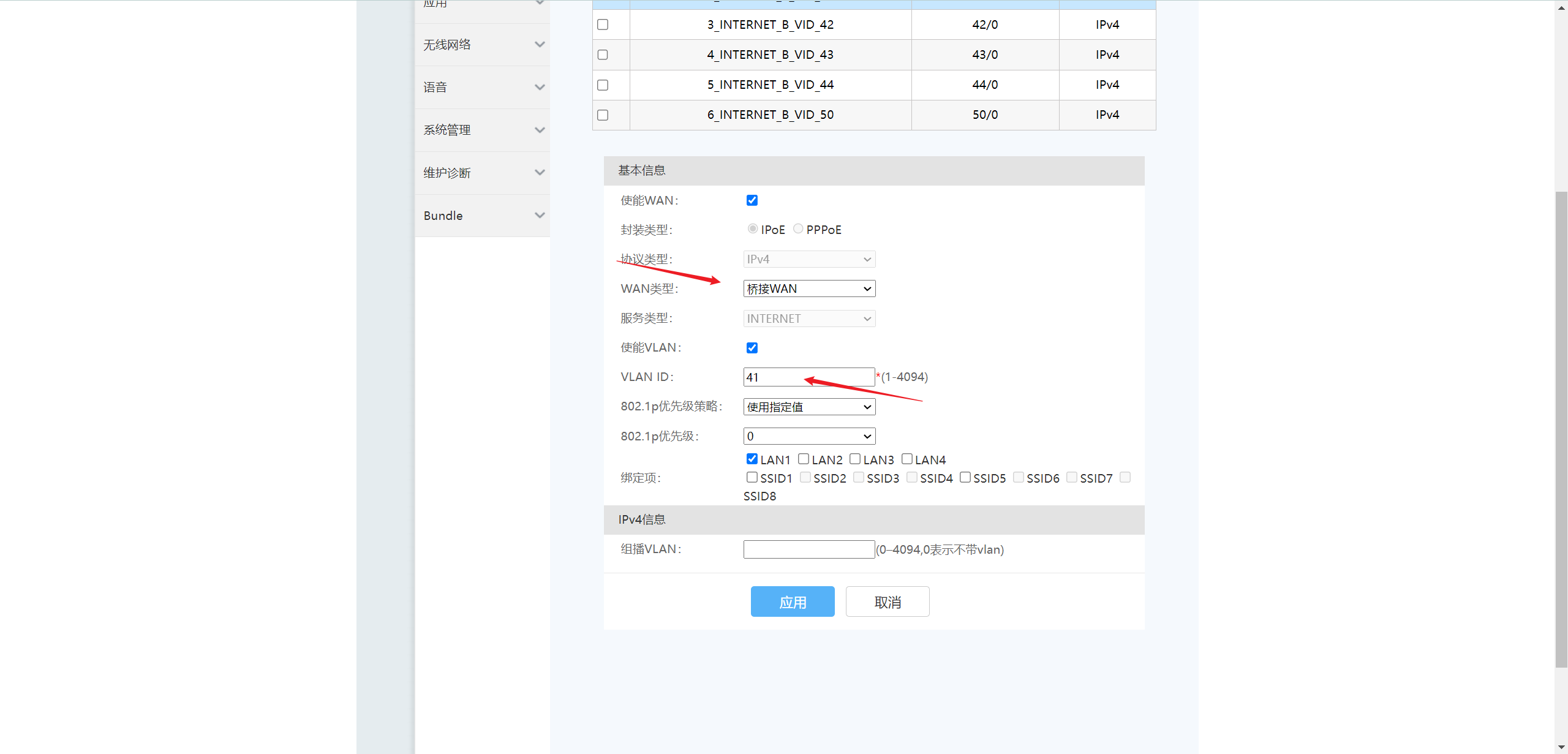Open the 系统管理 menu item
The image size is (1568, 754).
click(447, 130)
